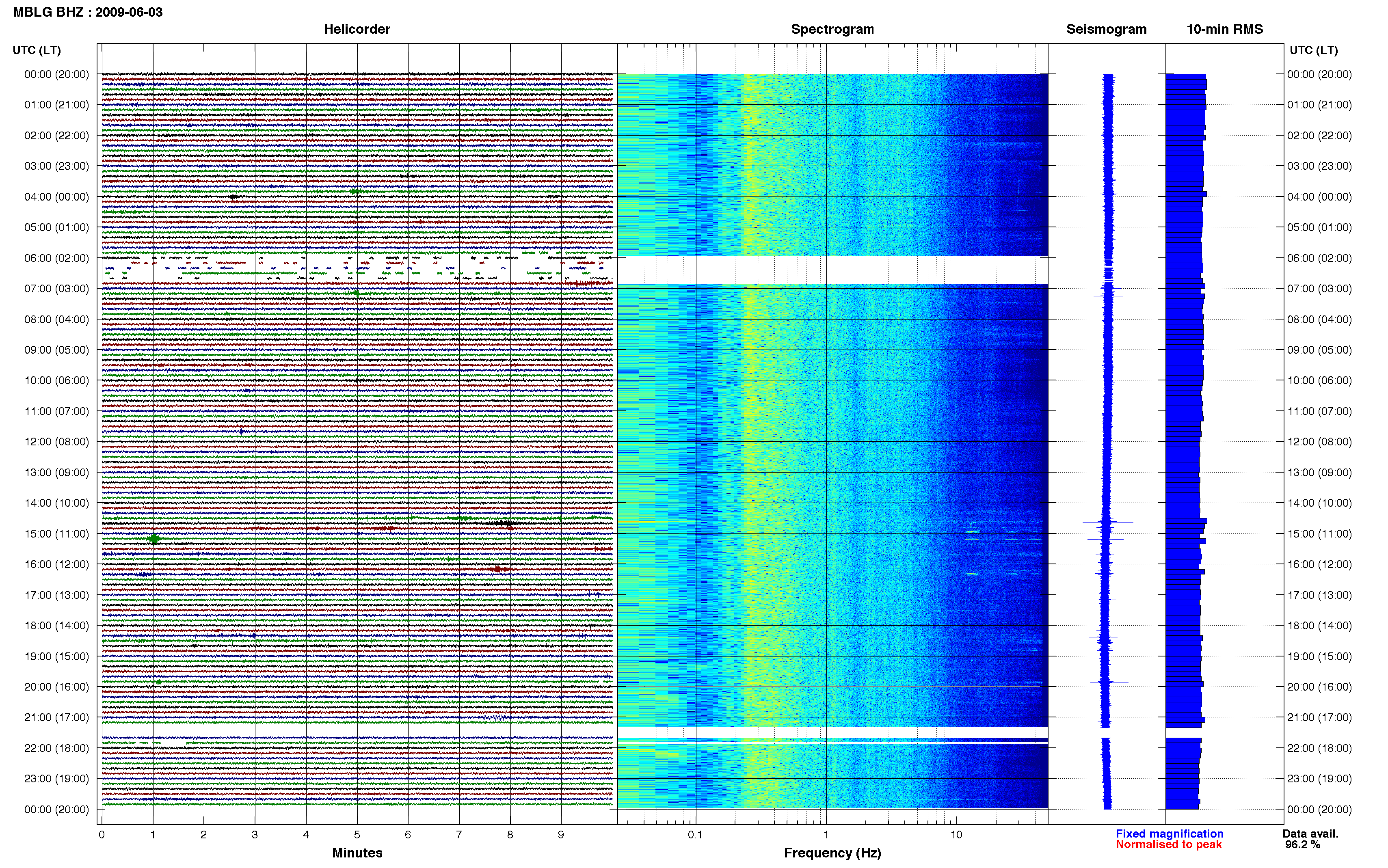
Task: Select the 'Spectrogram' panel heading
Action: (x=832, y=29)
